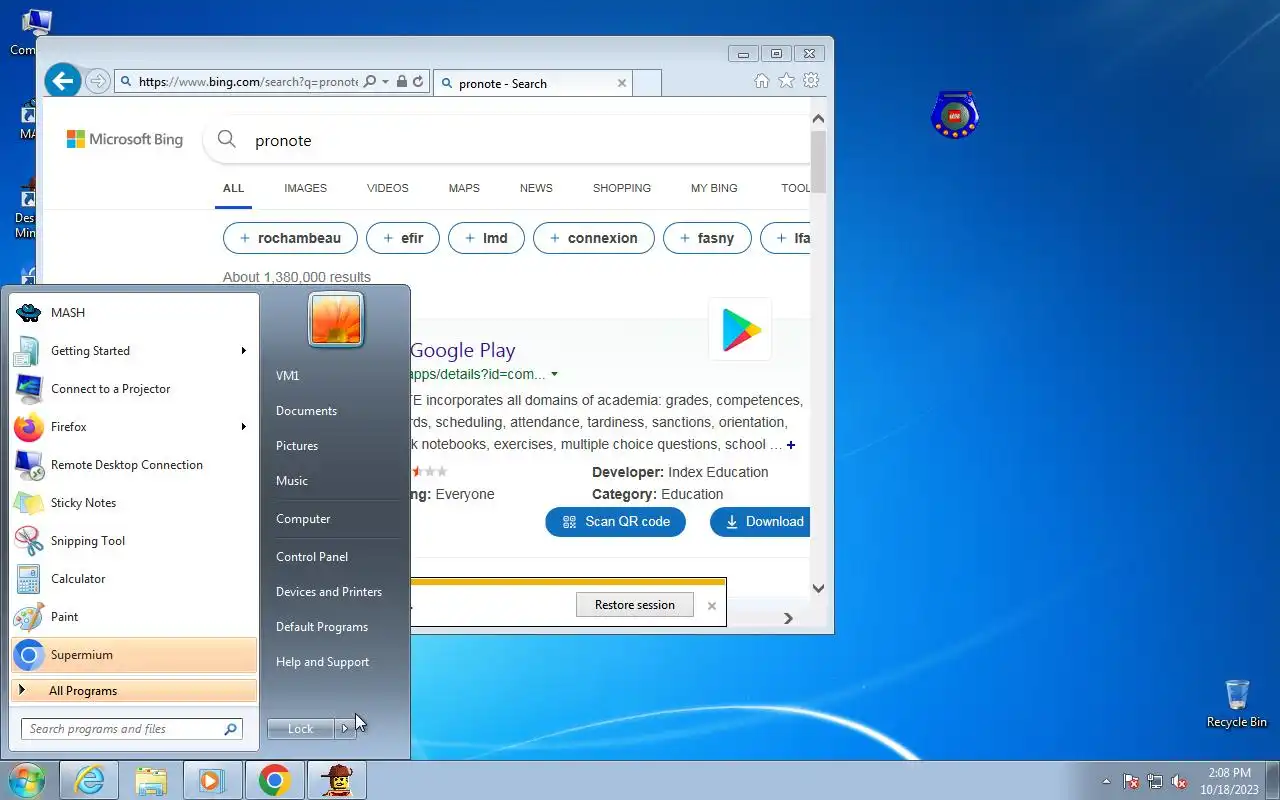This screenshot has width=1280, height=800.
Task: Click the Google Play logo thumbnail
Action: point(740,329)
